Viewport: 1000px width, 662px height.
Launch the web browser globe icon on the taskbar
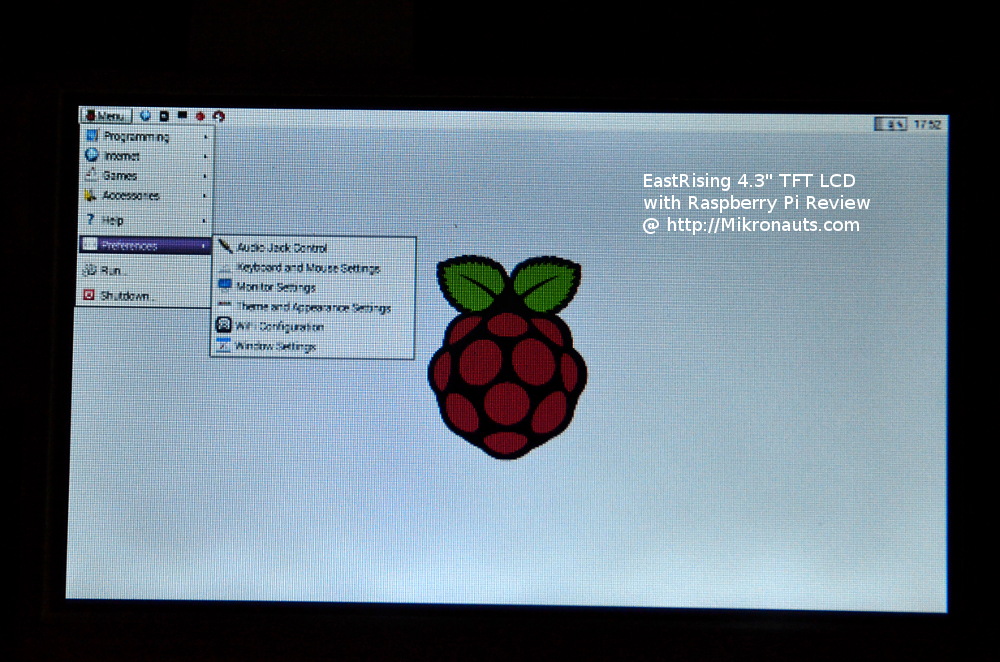[145, 115]
